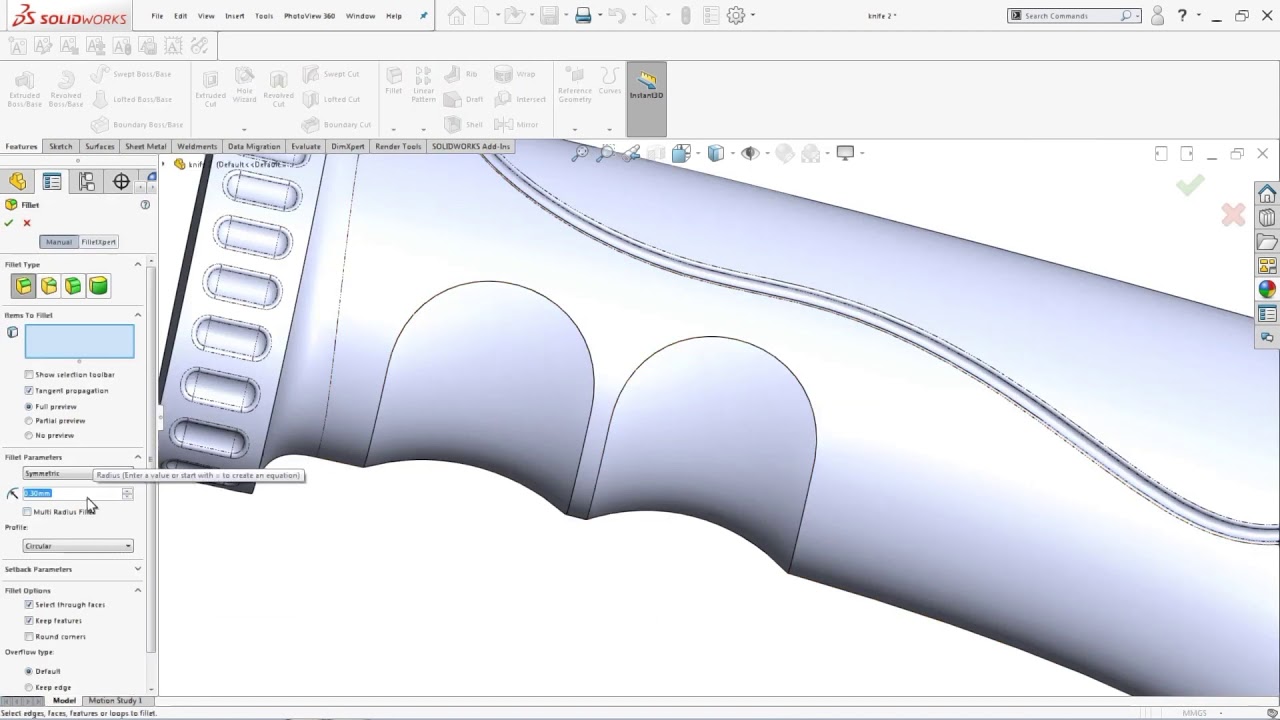Open Appearances in the task pane
The height and width of the screenshot is (720, 1280).
(x=1267, y=290)
